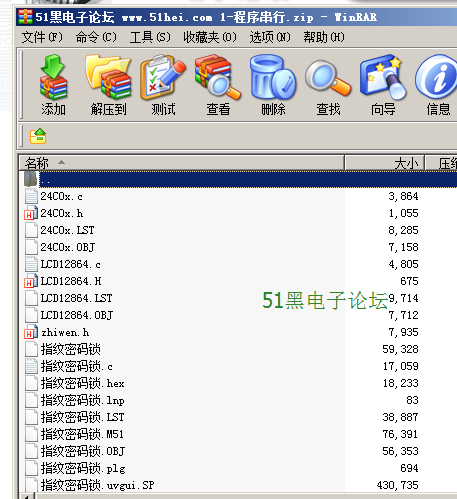Go up one folder level icon
Image resolution: width=457 pixels, height=499 pixels.
38,136
